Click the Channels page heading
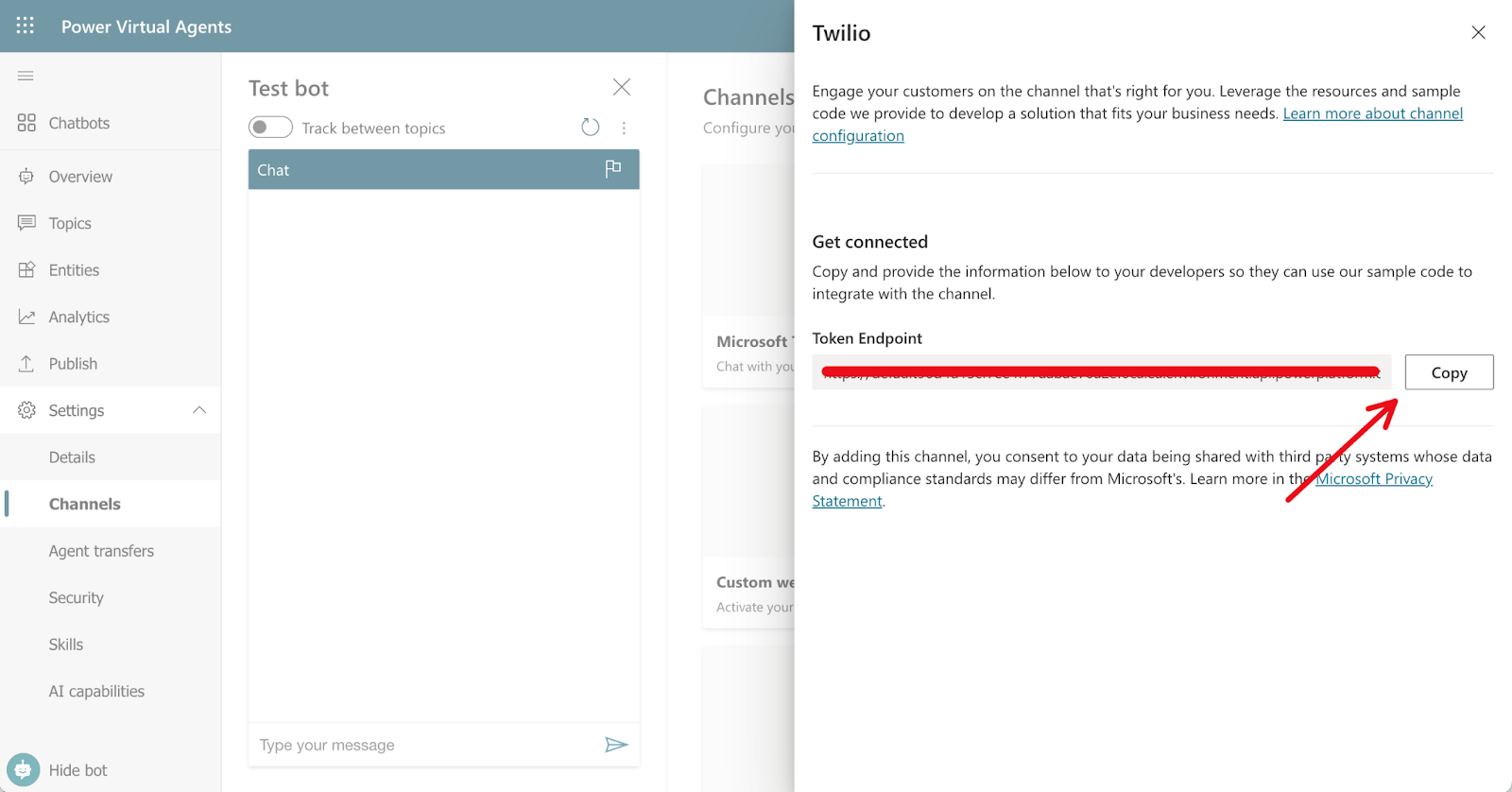1512x792 pixels. 748,97
